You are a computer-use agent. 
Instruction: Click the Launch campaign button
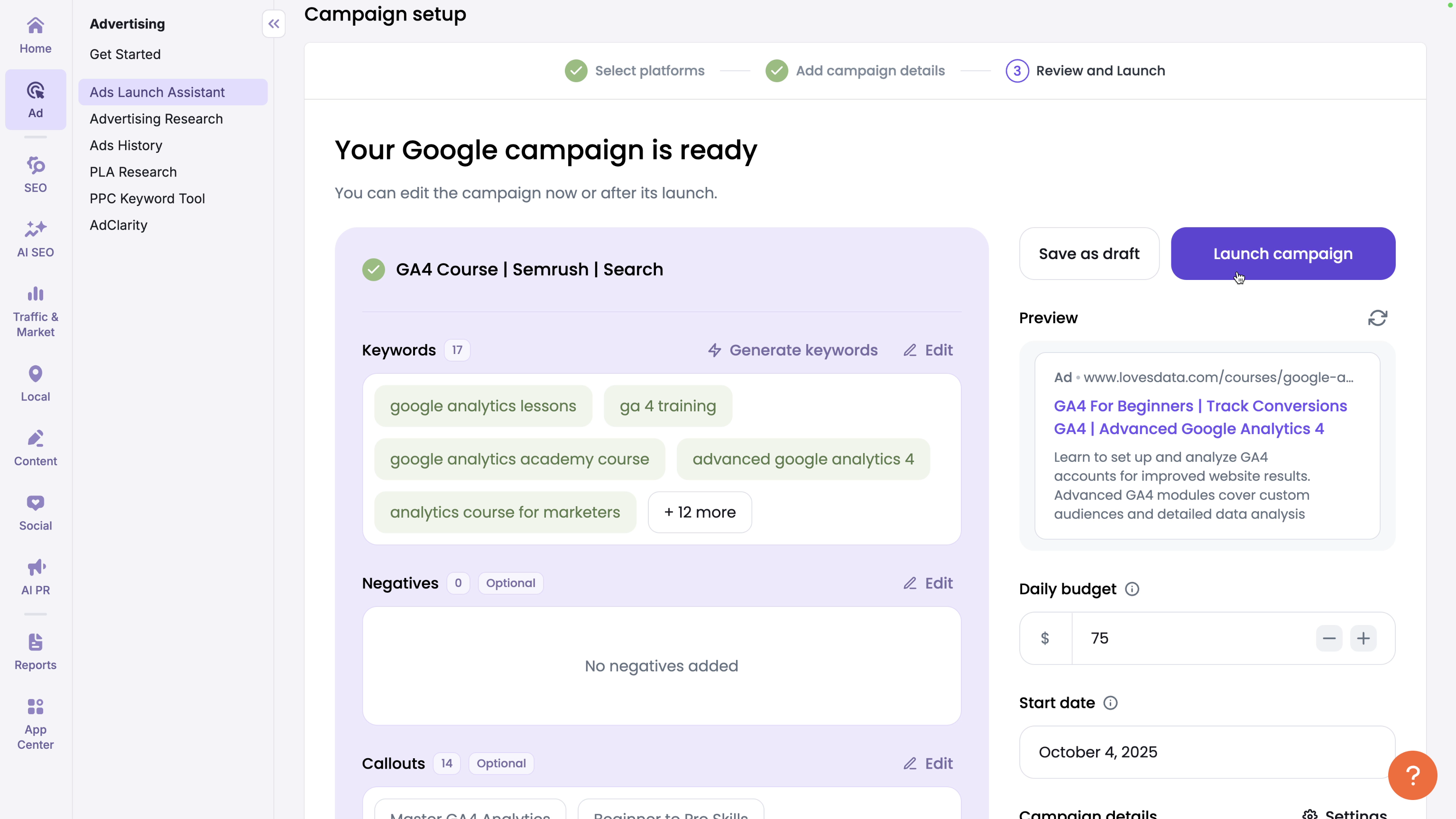coord(1282,253)
